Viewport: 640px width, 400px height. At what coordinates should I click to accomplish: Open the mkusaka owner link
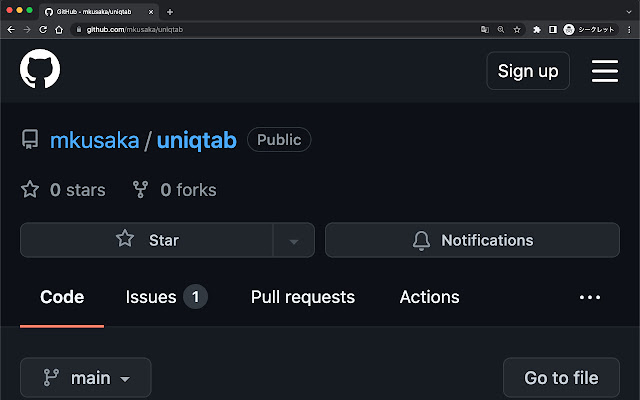tap(94, 140)
